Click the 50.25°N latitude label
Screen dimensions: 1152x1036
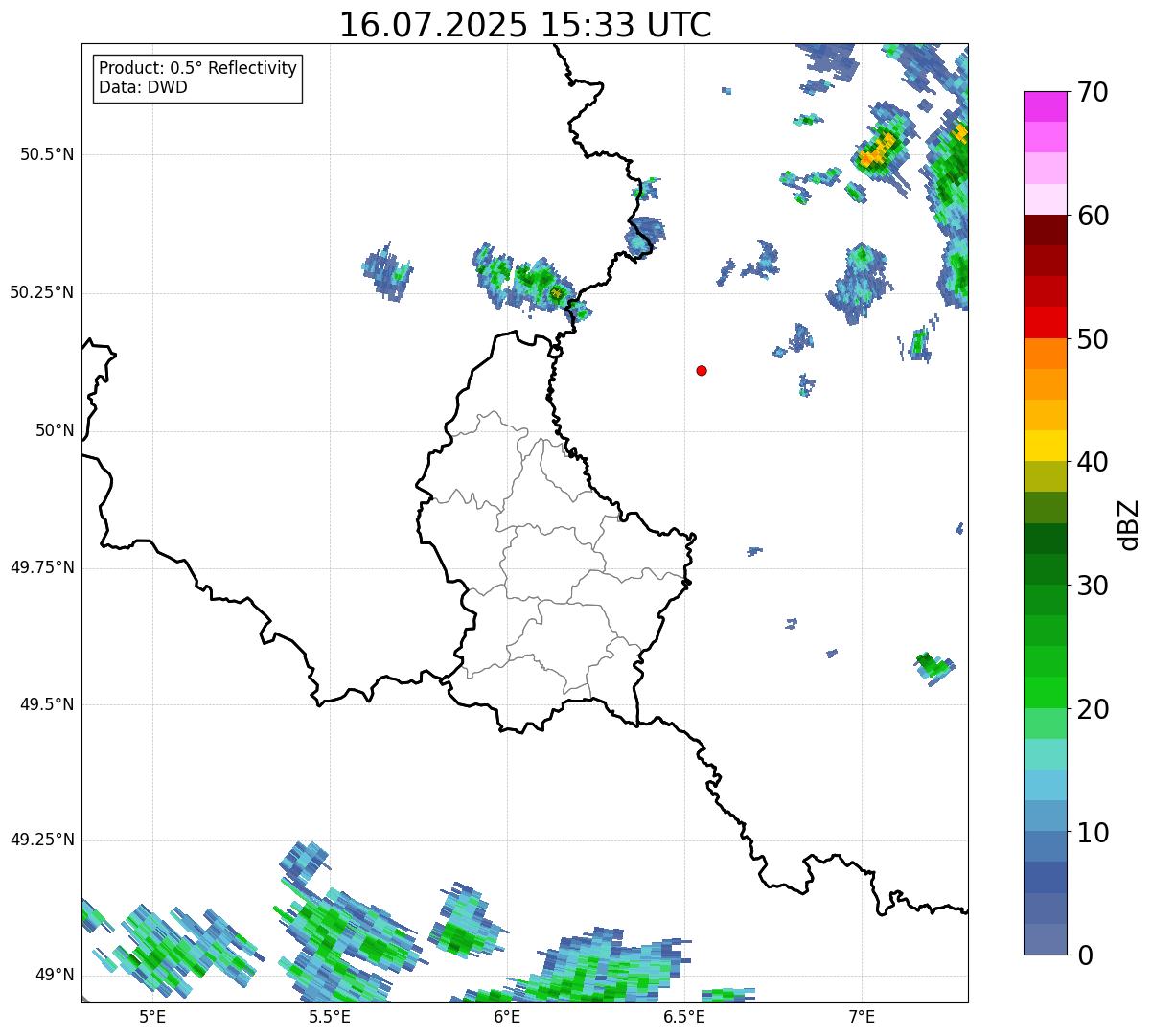(x=42, y=292)
